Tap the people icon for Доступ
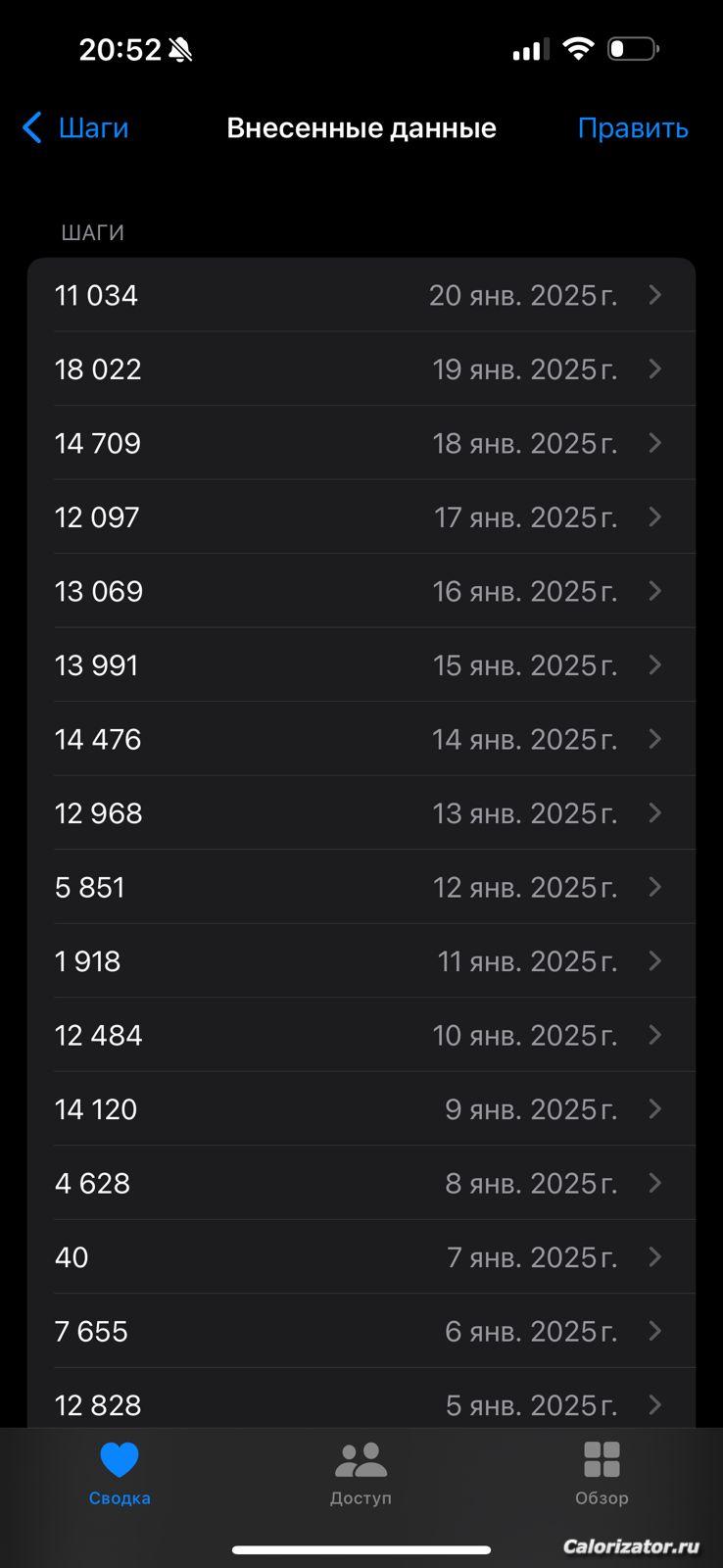Screen dimensions: 723x1568 point(361,1460)
